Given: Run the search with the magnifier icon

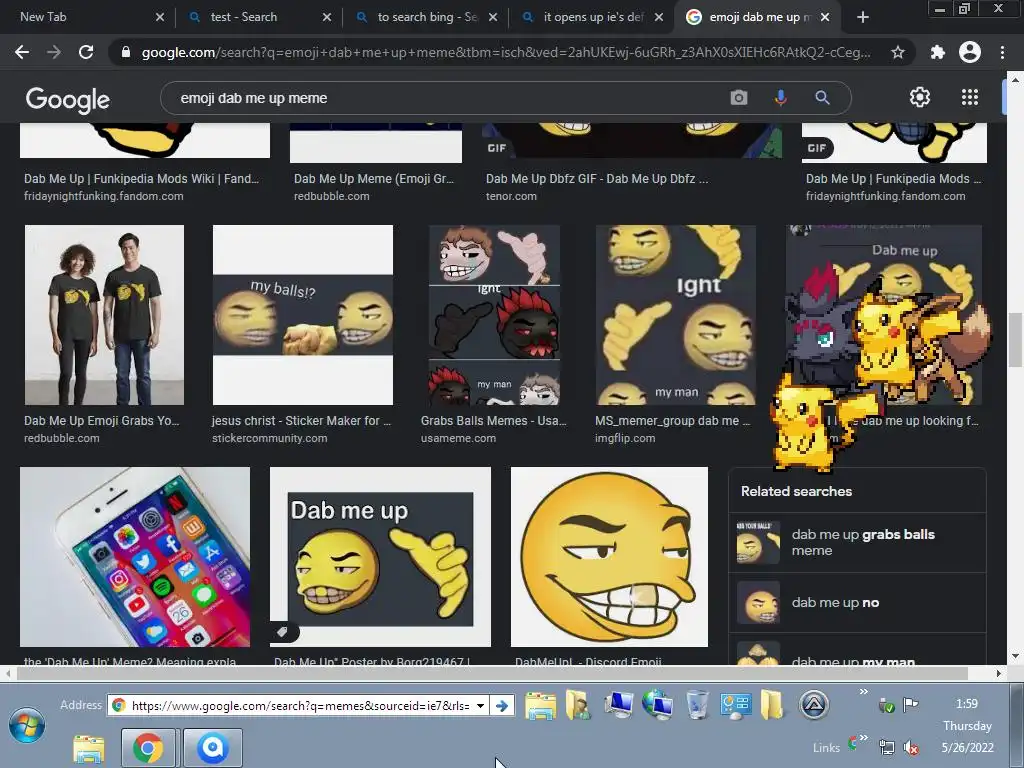Looking at the screenshot, I should (822, 98).
